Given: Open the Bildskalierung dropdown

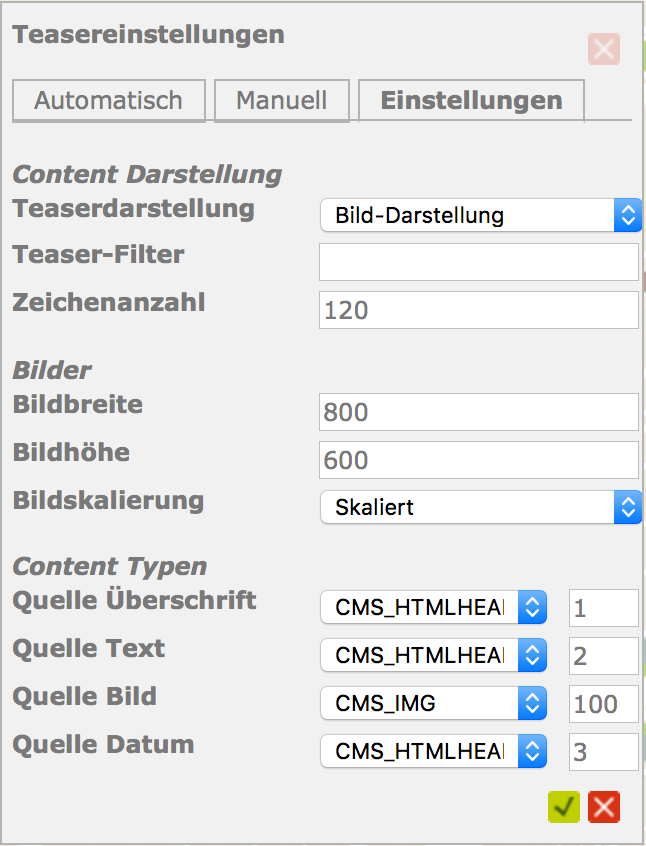Looking at the screenshot, I should [x=480, y=507].
